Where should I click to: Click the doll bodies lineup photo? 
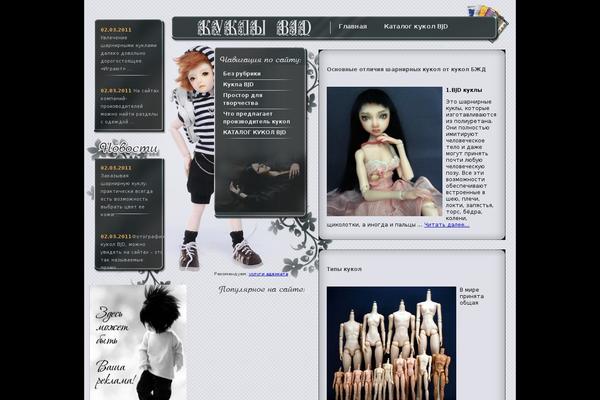click(x=391, y=343)
